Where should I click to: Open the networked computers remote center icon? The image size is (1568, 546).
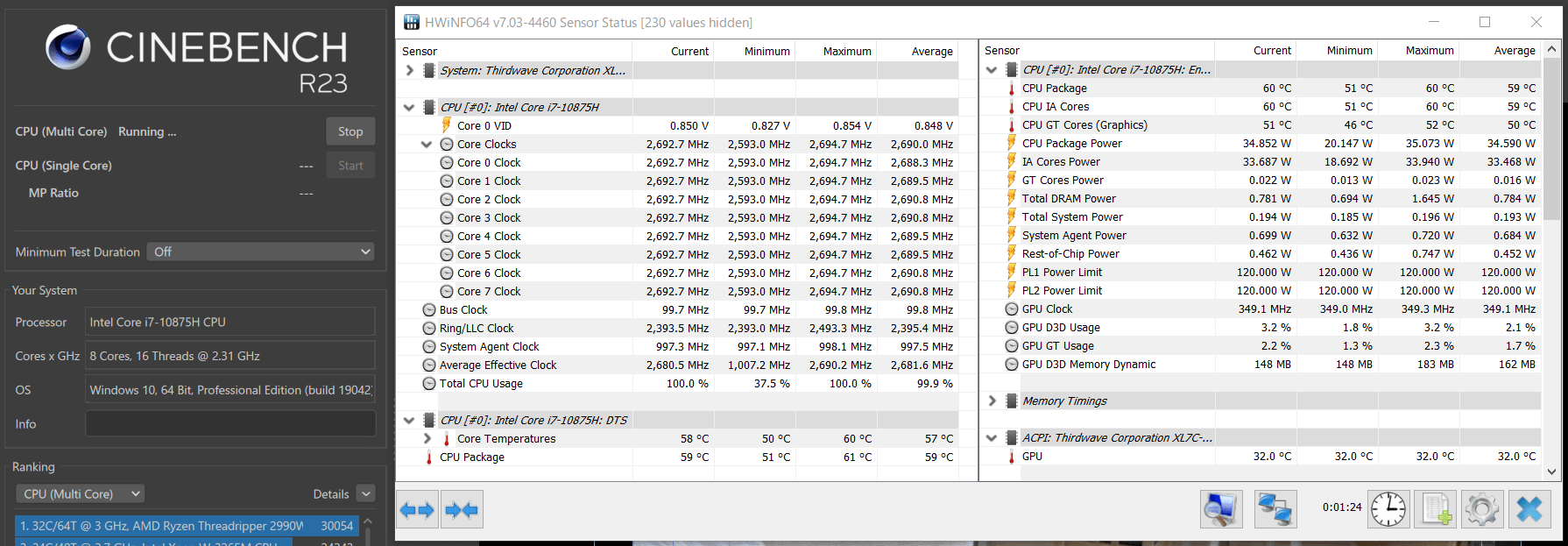pyautogui.click(x=1275, y=509)
